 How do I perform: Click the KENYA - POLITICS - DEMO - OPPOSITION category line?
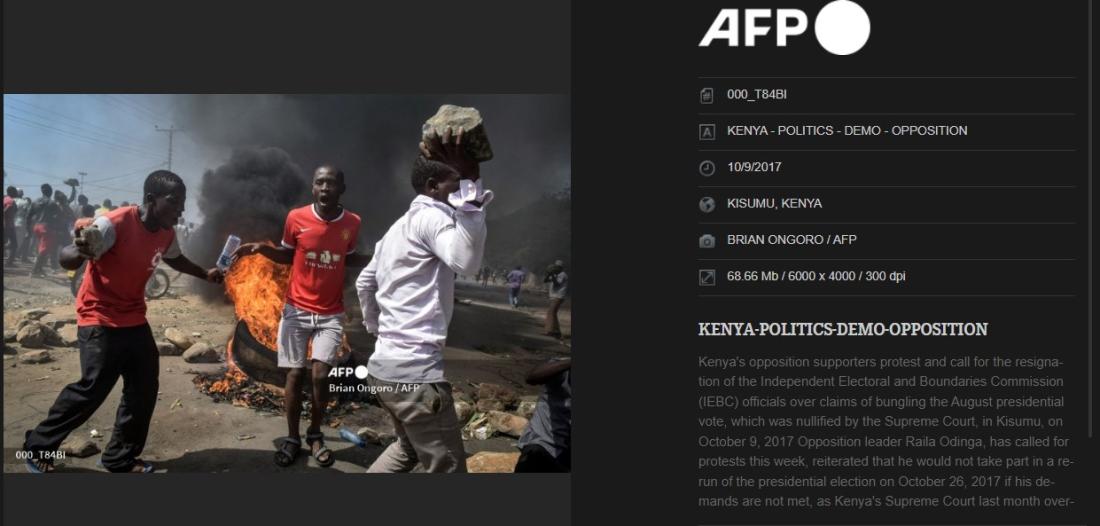(x=847, y=130)
